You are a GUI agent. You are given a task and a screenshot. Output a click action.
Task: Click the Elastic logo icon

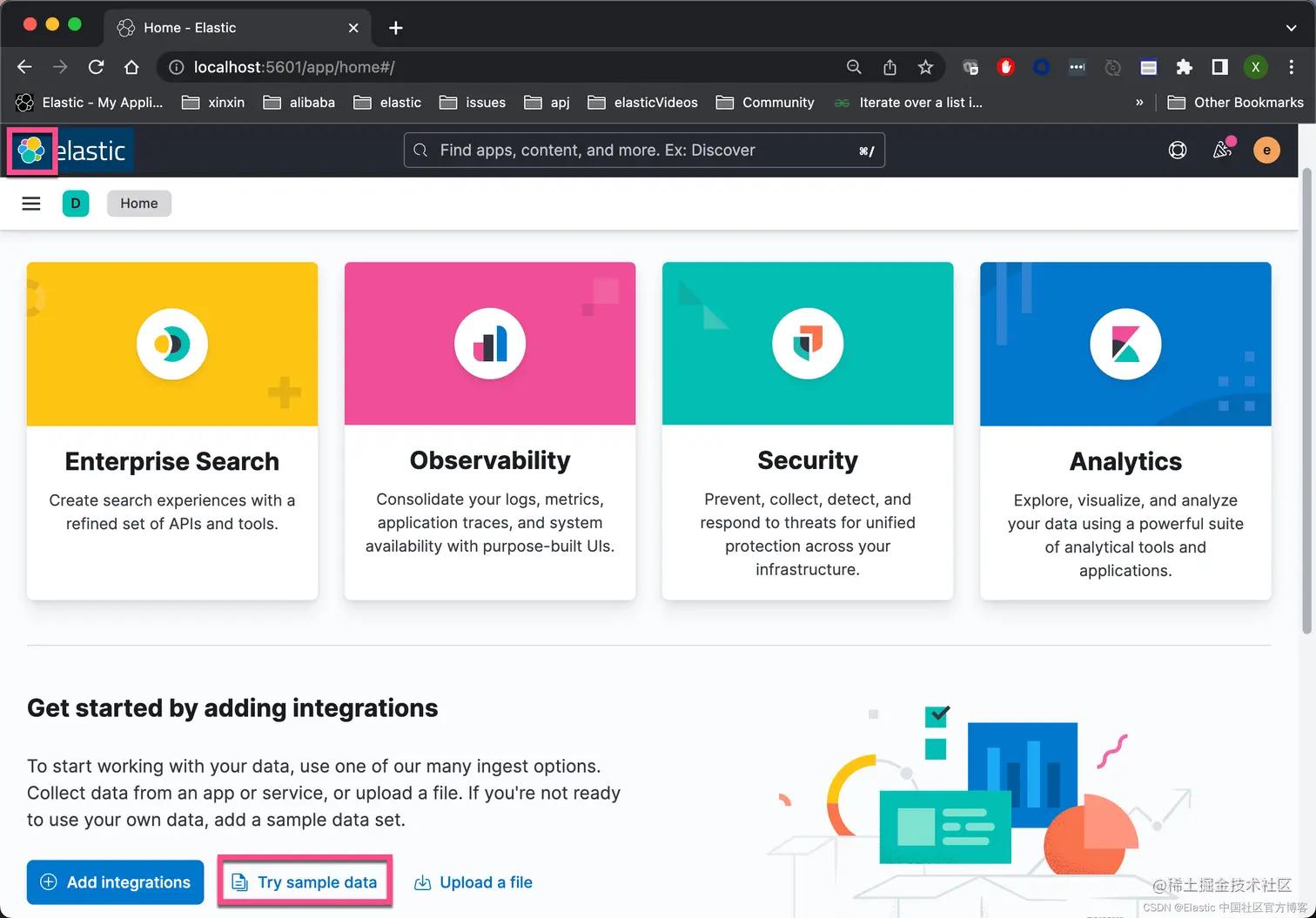pos(31,151)
